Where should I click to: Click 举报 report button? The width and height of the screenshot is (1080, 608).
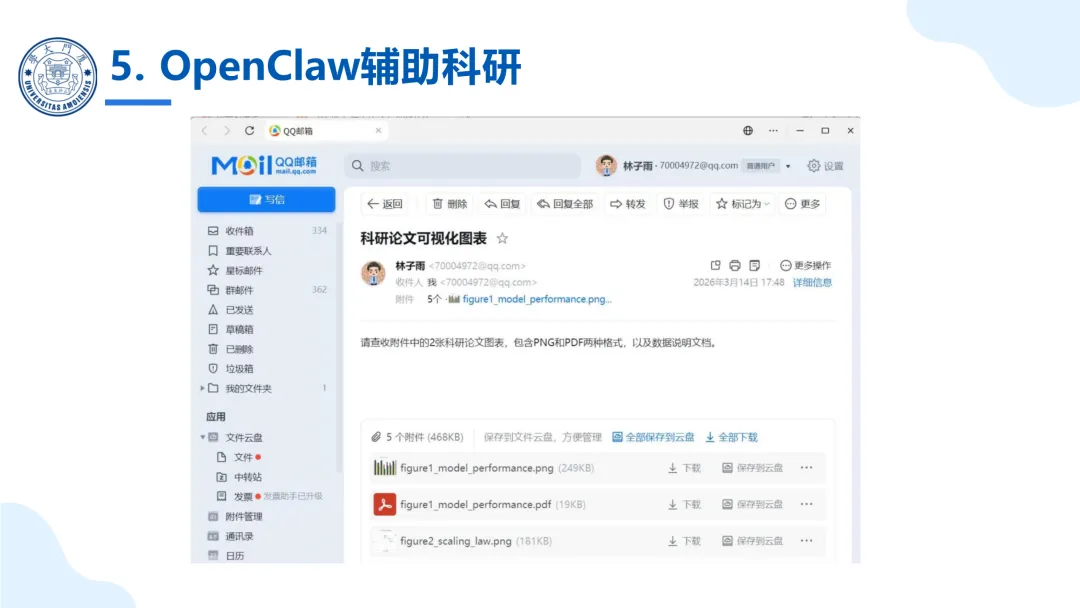click(x=681, y=204)
